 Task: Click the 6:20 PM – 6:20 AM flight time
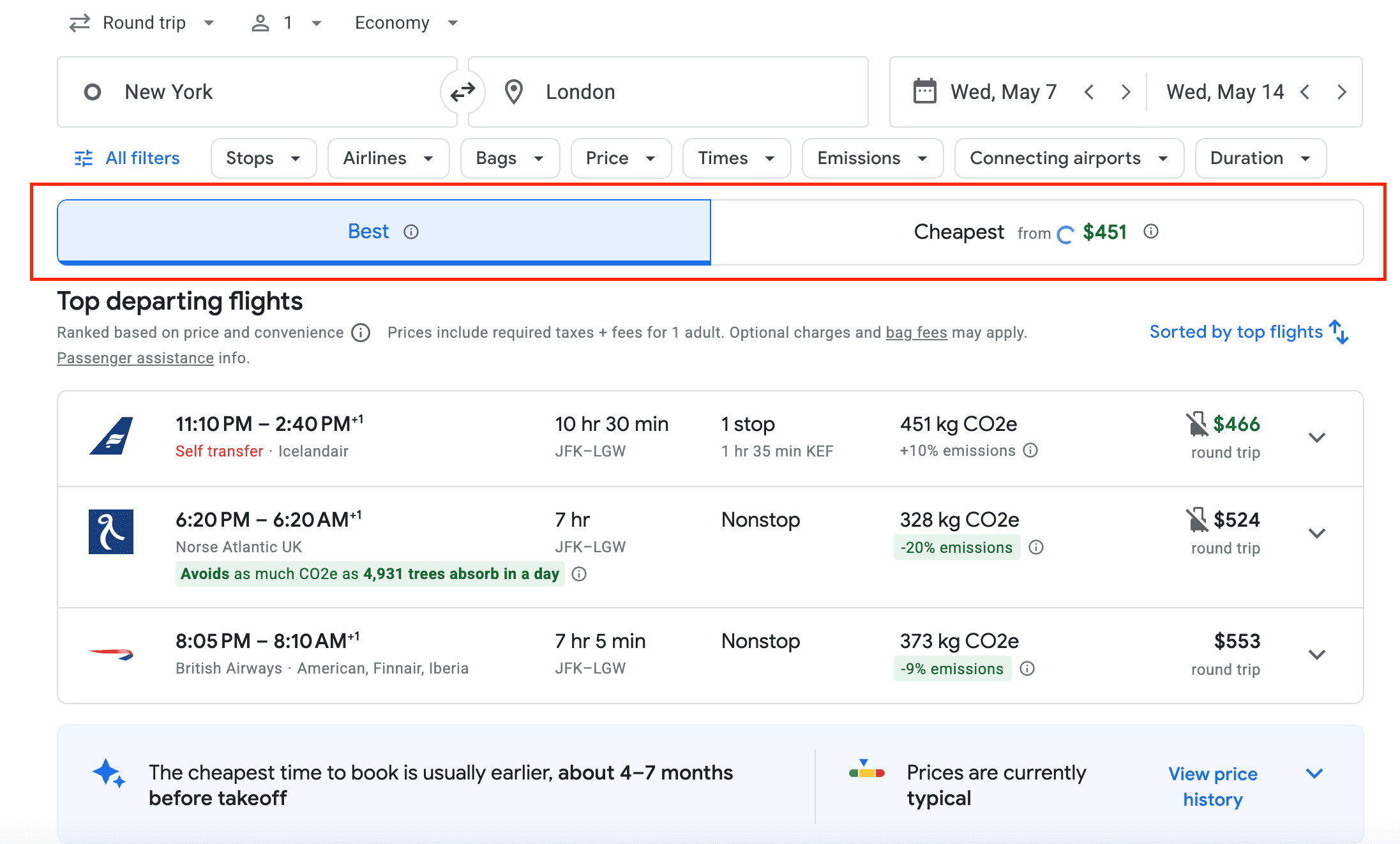[269, 520]
